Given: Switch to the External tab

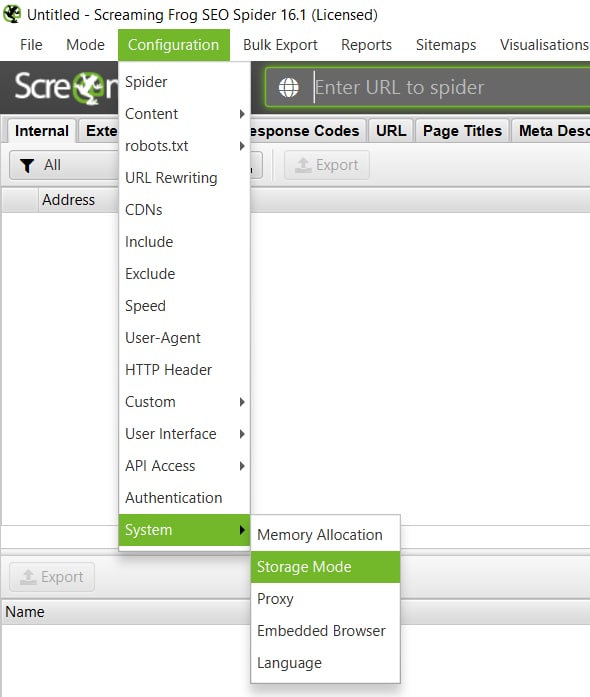Looking at the screenshot, I should pyautogui.click(x=100, y=131).
